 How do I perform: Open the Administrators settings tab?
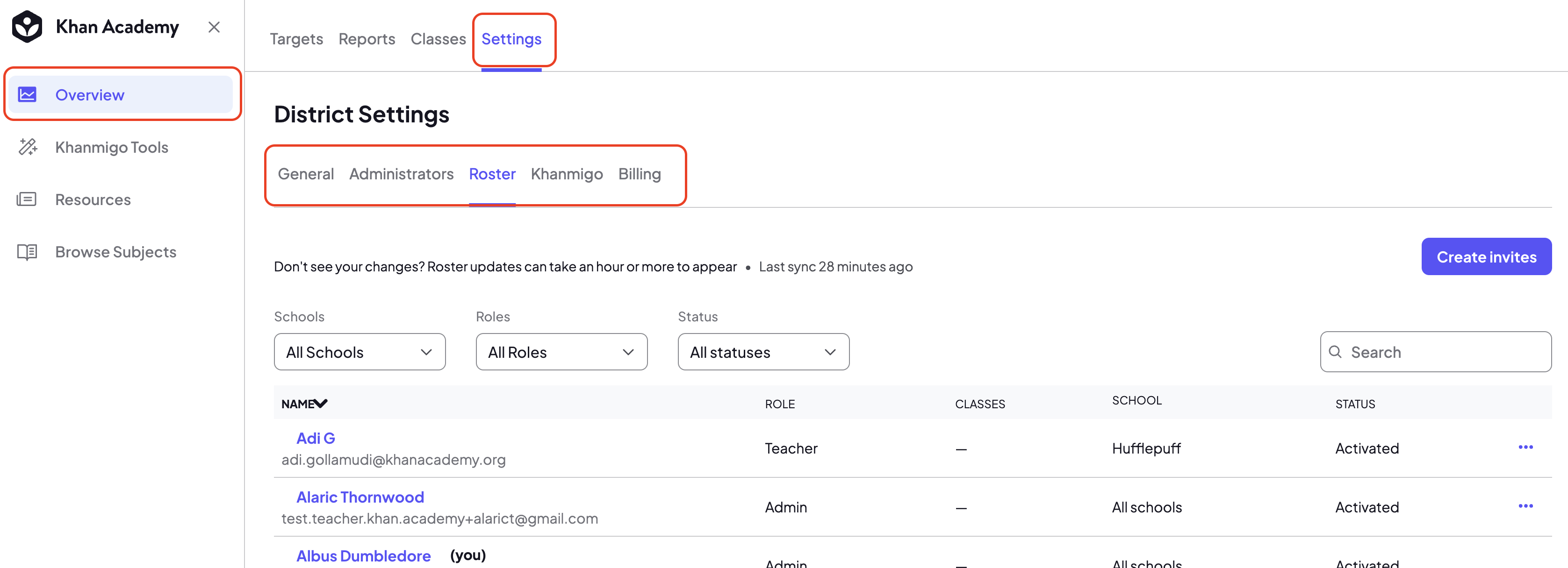pos(401,174)
